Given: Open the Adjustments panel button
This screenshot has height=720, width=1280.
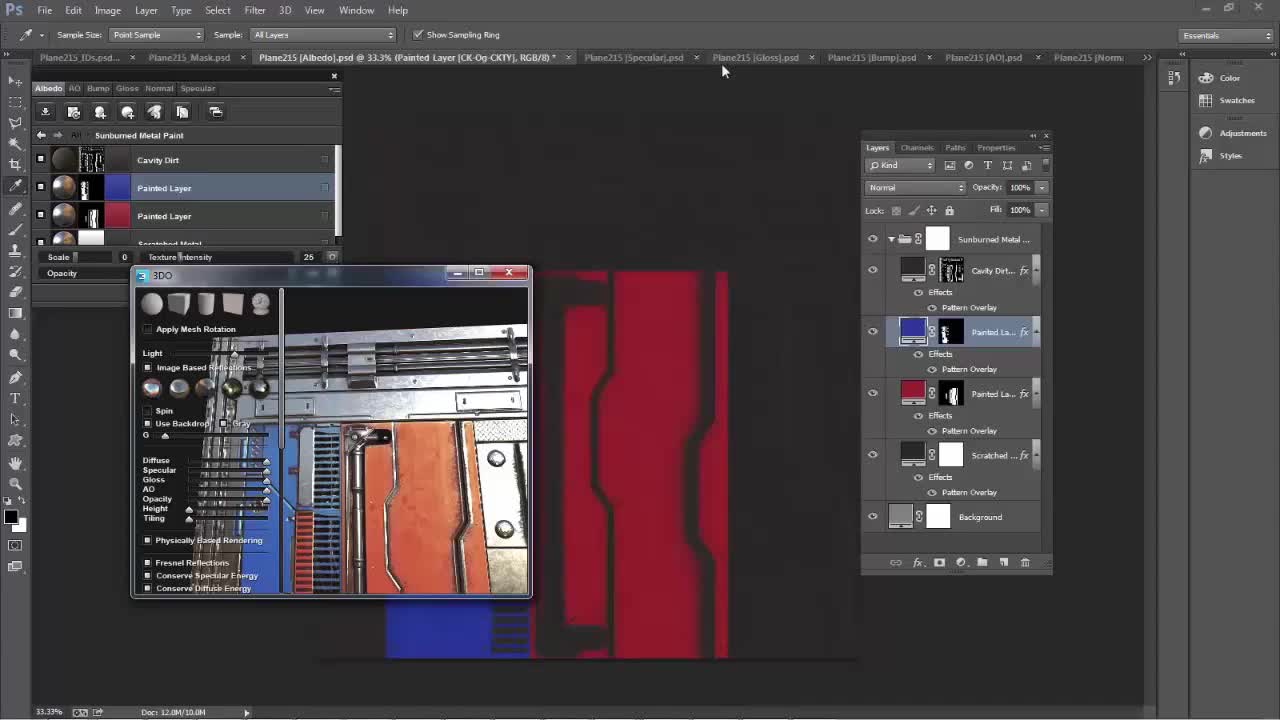Looking at the screenshot, I should 1232,133.
